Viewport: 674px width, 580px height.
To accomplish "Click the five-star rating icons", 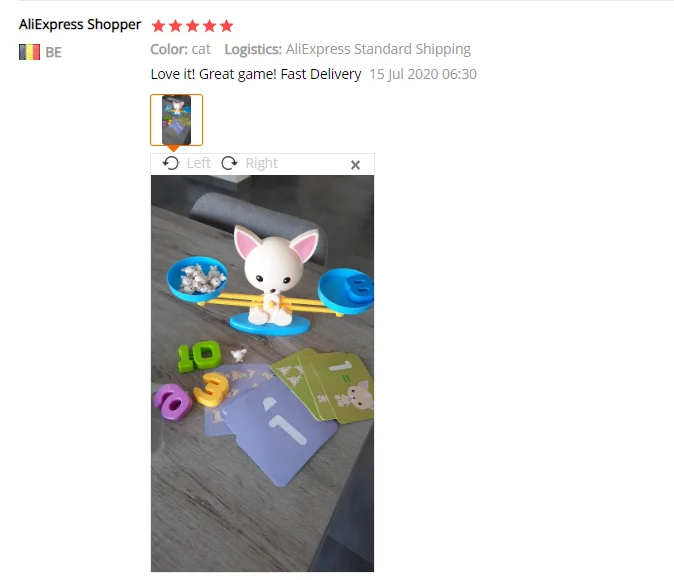I will pos(192,26).
